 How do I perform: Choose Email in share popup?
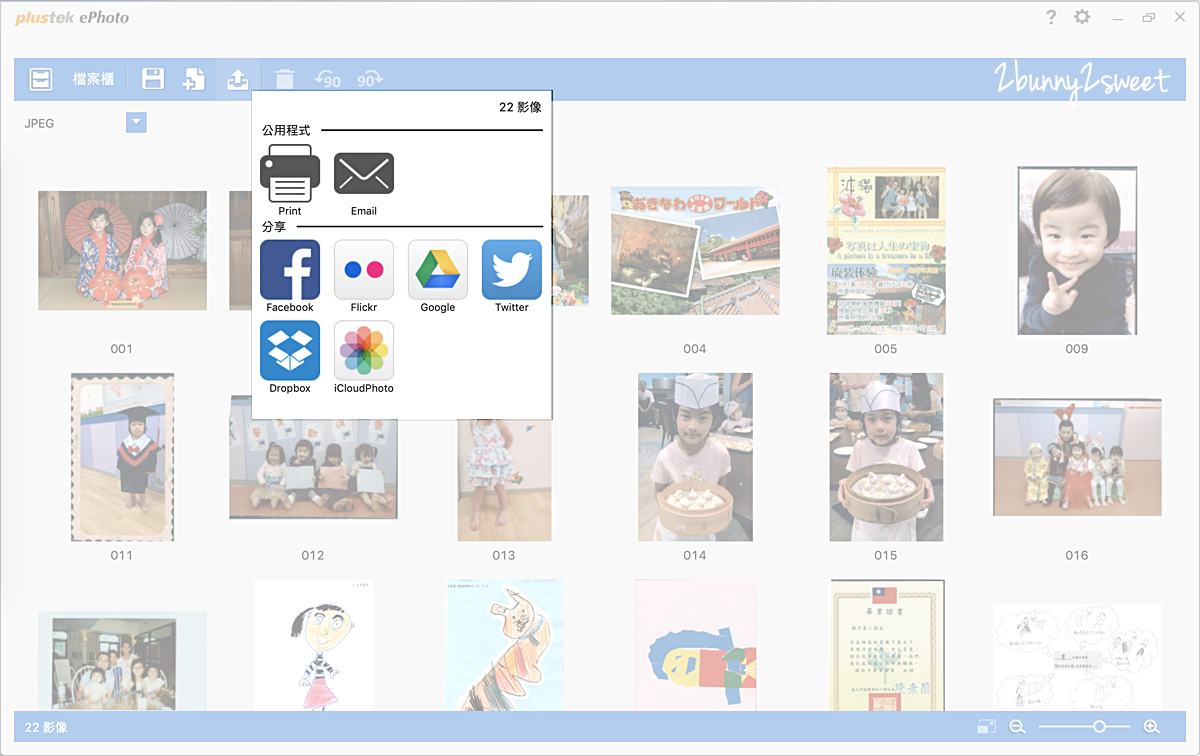pyautogui.click(x=364, y=184)
